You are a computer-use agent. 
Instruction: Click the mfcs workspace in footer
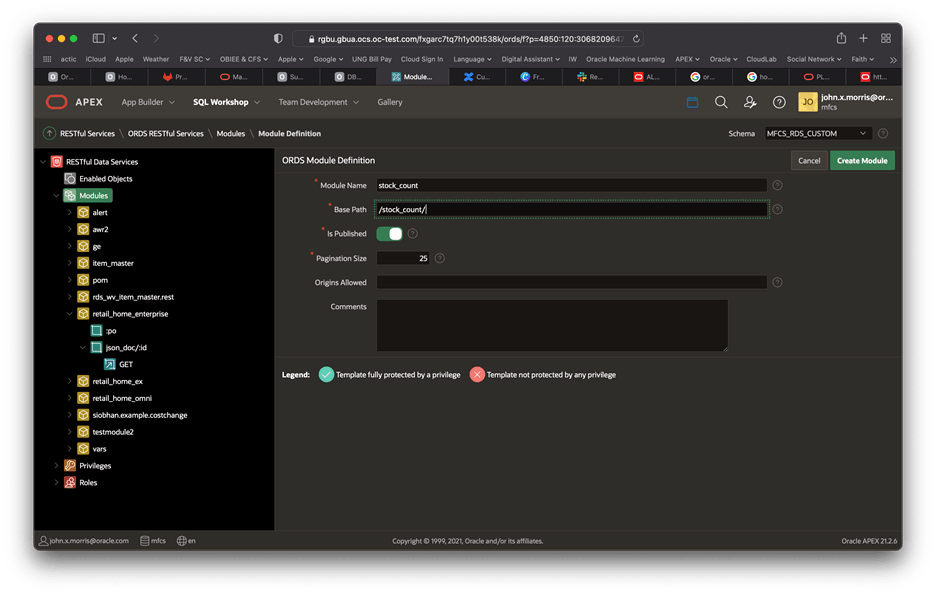pyautogui.click(x=153, y=541)
